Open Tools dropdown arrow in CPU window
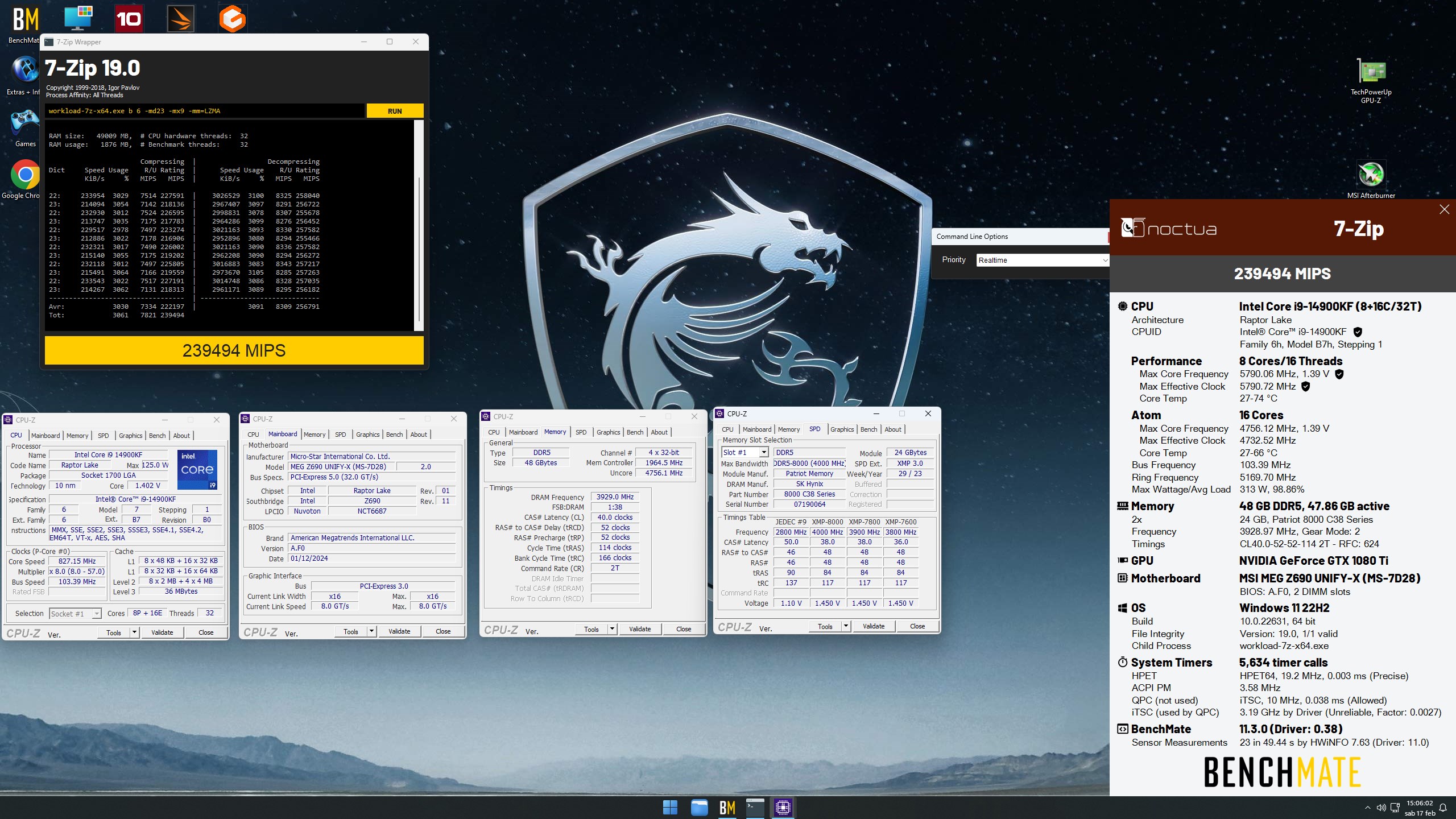The image size is (1456, 819). [134, 632]
